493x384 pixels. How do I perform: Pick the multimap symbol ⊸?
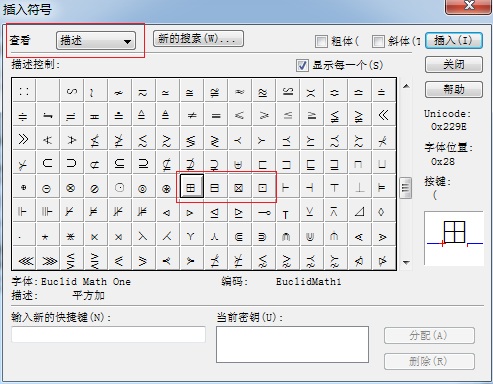coord(263,211)
